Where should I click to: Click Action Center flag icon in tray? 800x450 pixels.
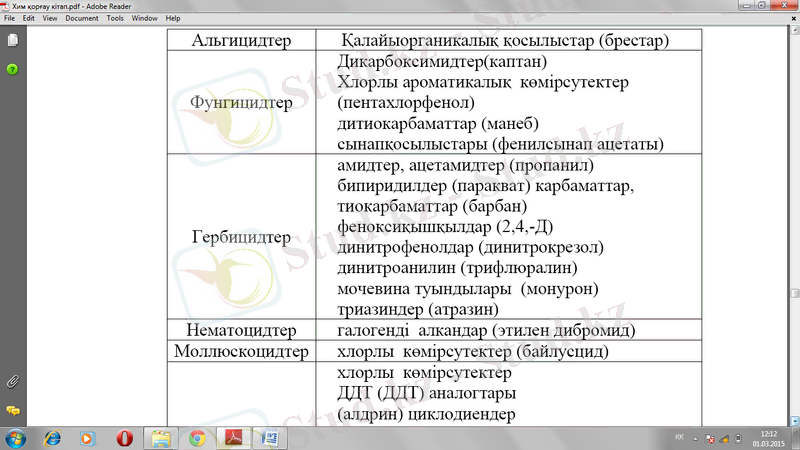(x=710, y=439)
